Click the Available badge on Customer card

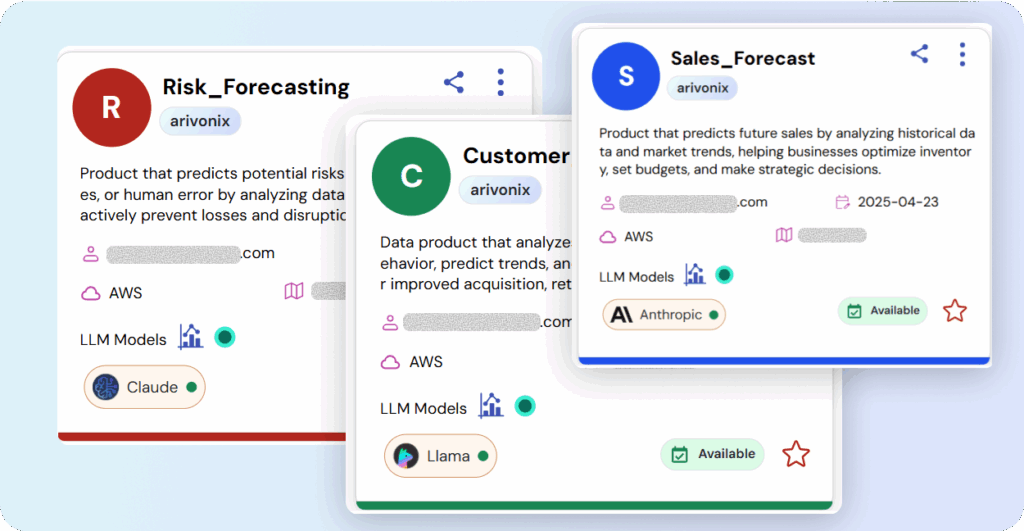(x=712, y=454)
